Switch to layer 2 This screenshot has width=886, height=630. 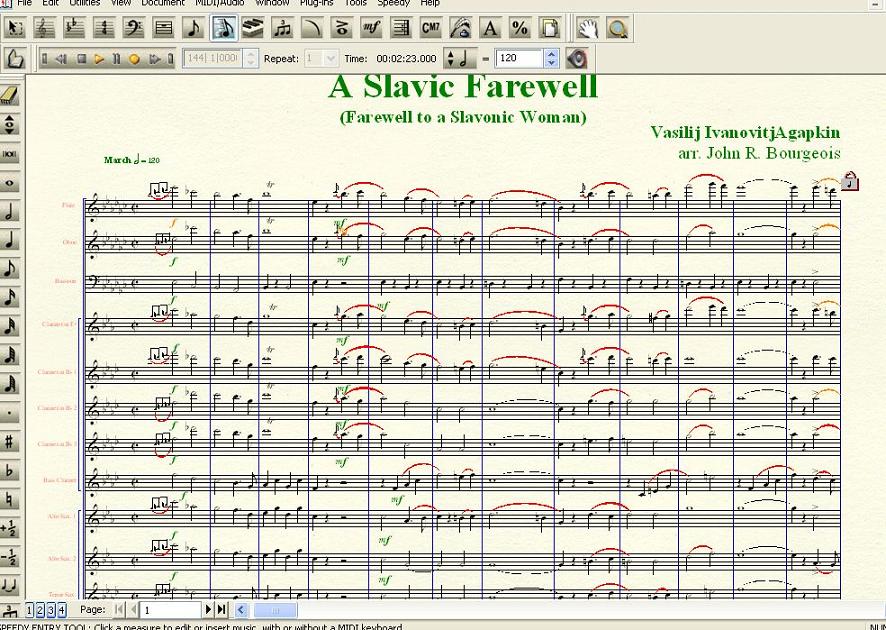pos(40,610)
